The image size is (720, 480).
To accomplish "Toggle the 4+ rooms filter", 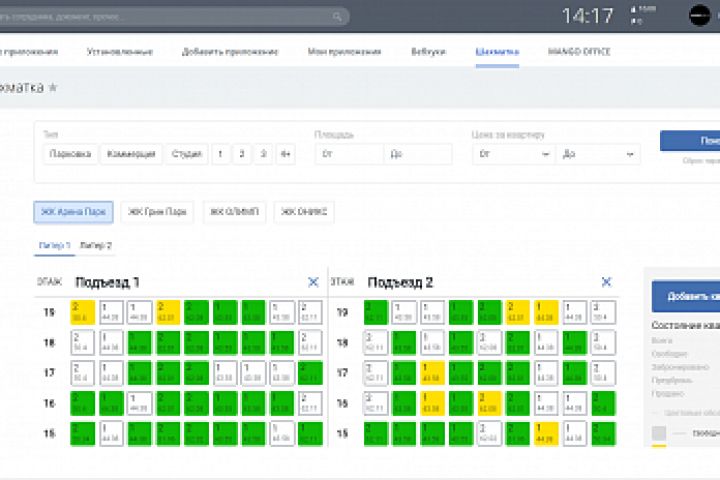I will (x=286, y=154).
